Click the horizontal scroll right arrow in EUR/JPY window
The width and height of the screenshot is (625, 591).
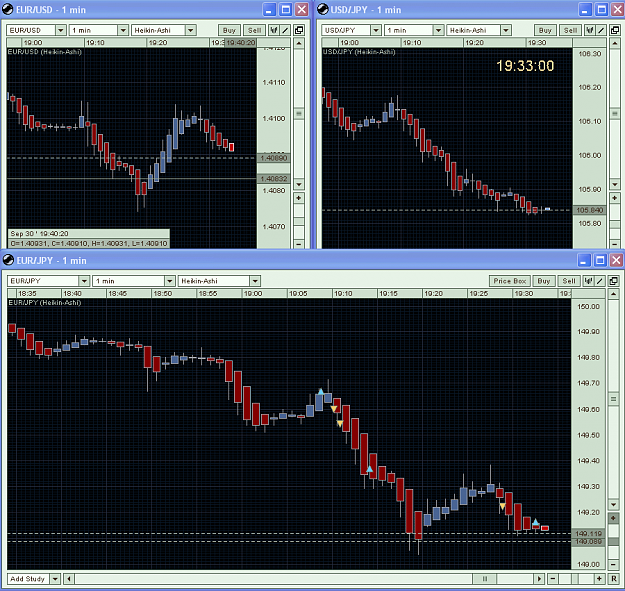click(x=539, y=579)
